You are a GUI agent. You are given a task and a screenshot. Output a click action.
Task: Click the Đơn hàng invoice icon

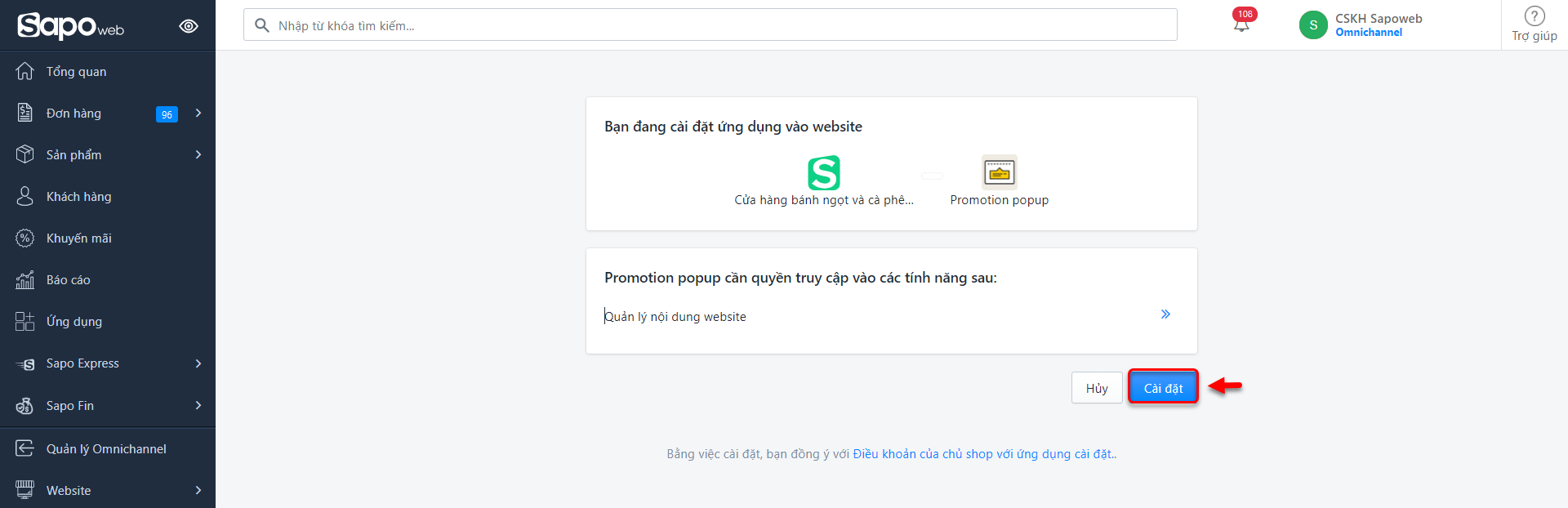[25, 113]
